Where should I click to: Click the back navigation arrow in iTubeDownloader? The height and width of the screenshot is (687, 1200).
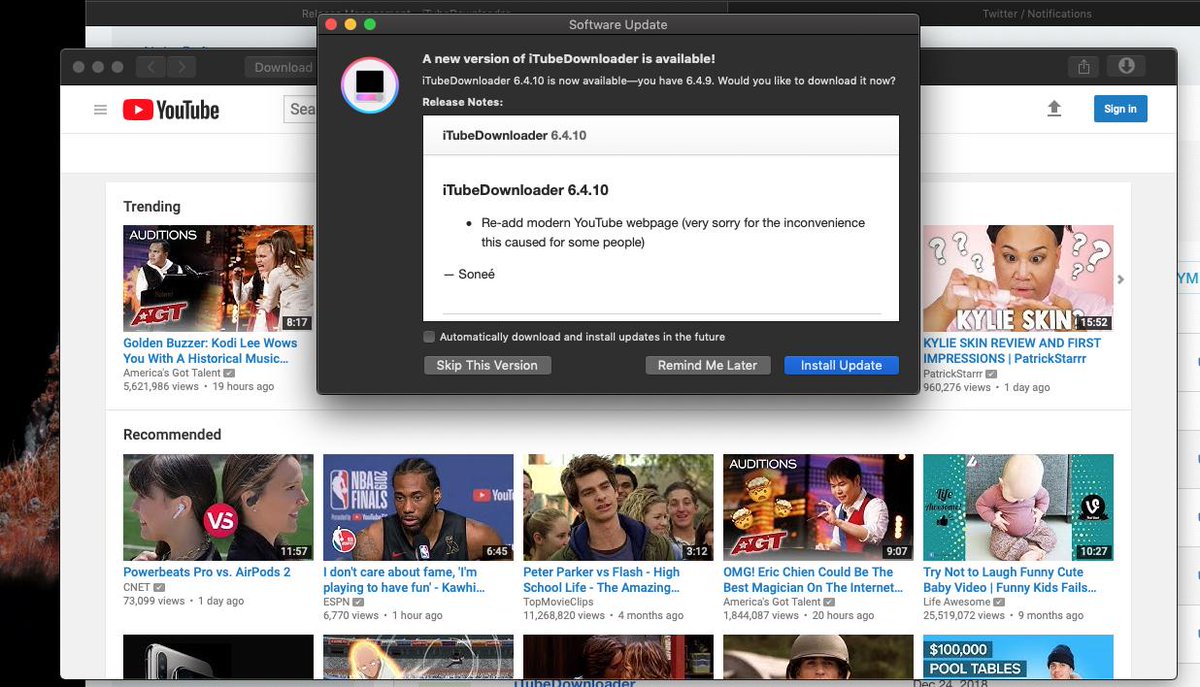[150, 66]
